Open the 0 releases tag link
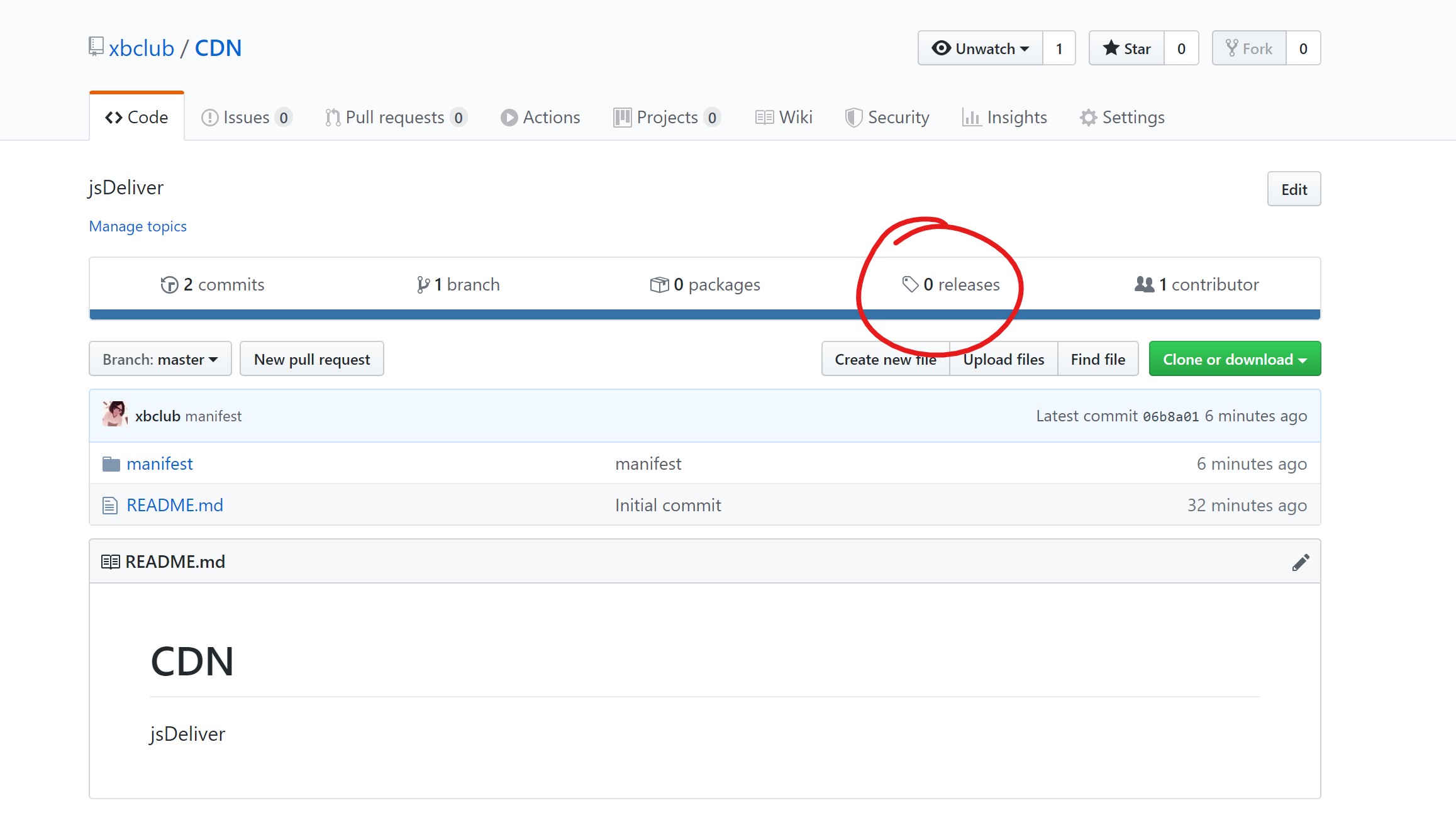The image size is (1456, 820). 950,285
